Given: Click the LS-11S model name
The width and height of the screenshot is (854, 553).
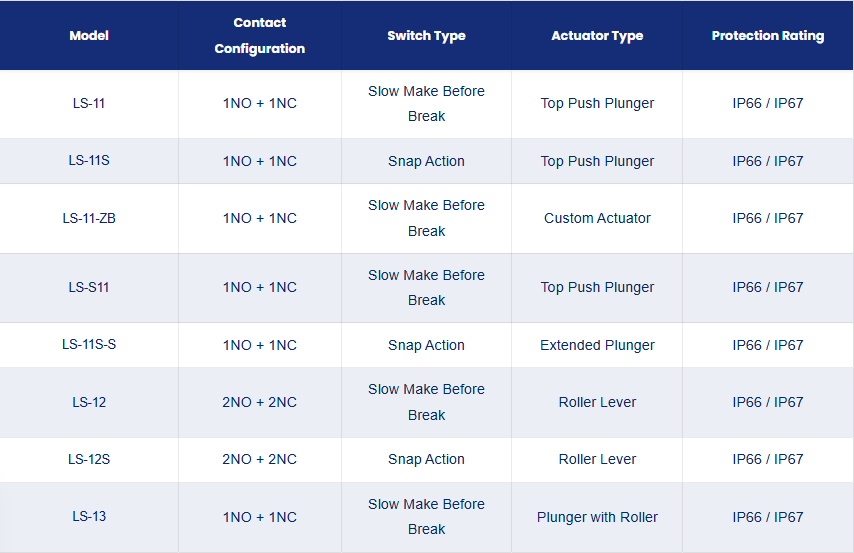Looking at the screenshot, I should coord(89,160).
